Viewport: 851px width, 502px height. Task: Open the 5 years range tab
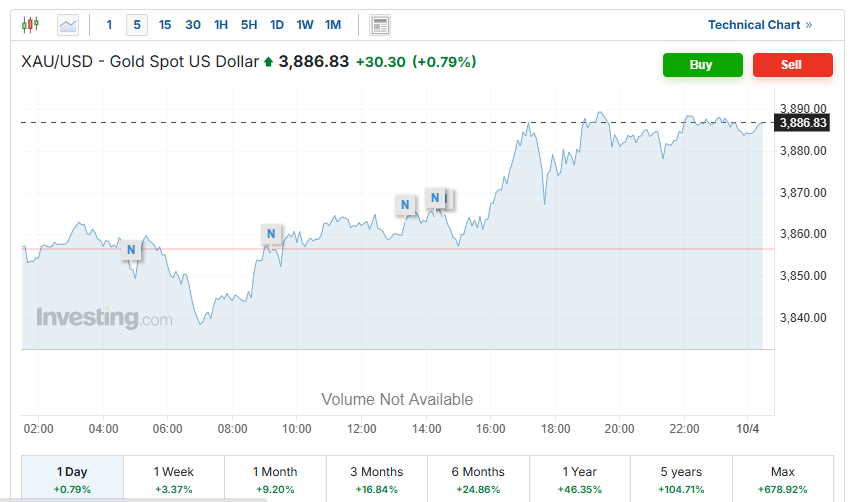coord(681,478)
